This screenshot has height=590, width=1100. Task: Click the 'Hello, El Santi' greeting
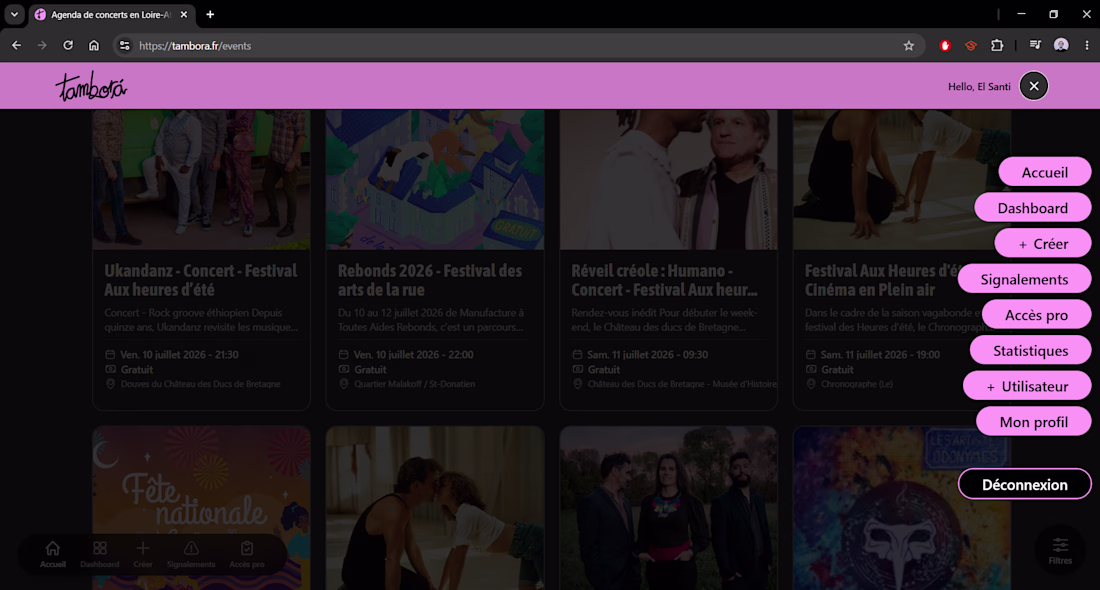tap(979, 86)
